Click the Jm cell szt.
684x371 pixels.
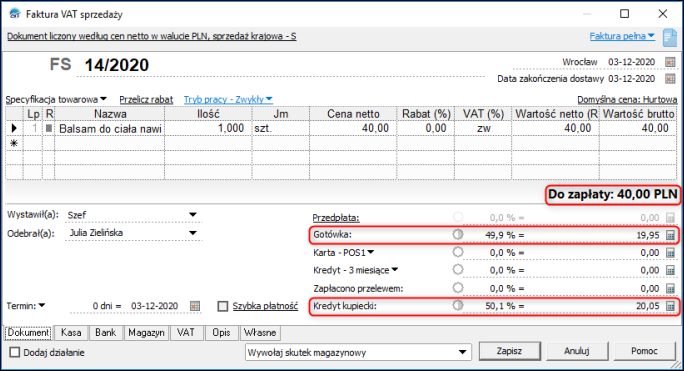280,128
